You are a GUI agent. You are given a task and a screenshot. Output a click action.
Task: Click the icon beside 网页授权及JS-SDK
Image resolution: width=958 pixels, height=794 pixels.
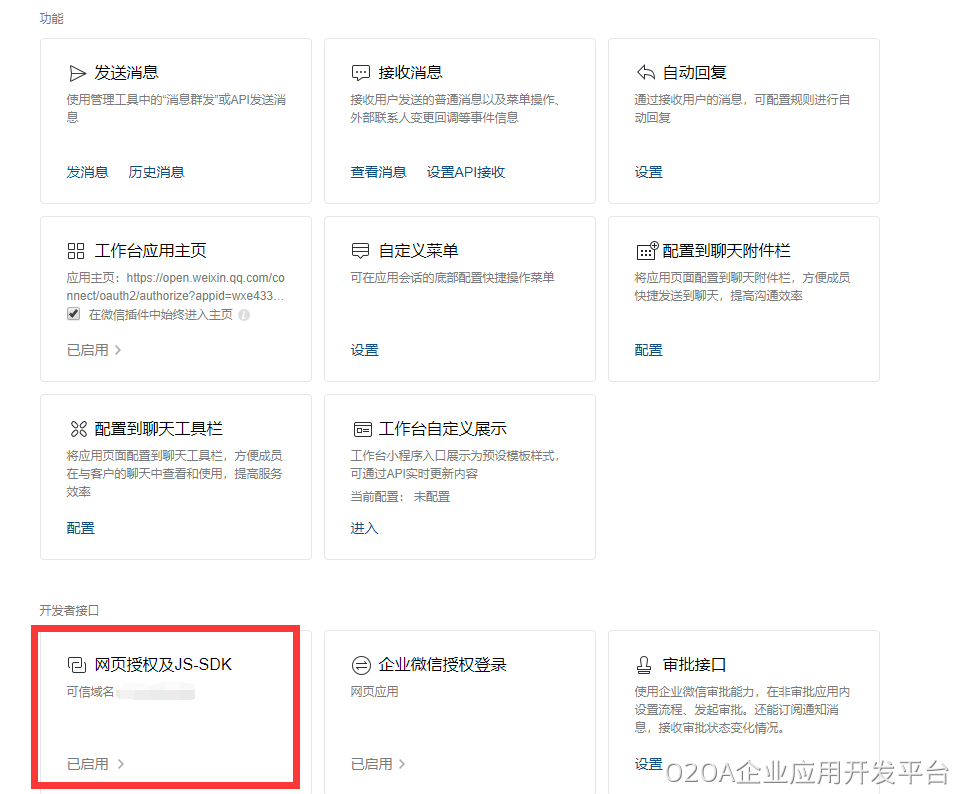point(77,665)
